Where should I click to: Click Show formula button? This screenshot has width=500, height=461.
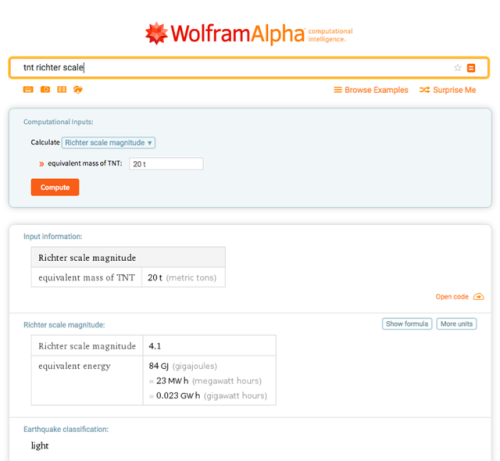coord(407,324)
